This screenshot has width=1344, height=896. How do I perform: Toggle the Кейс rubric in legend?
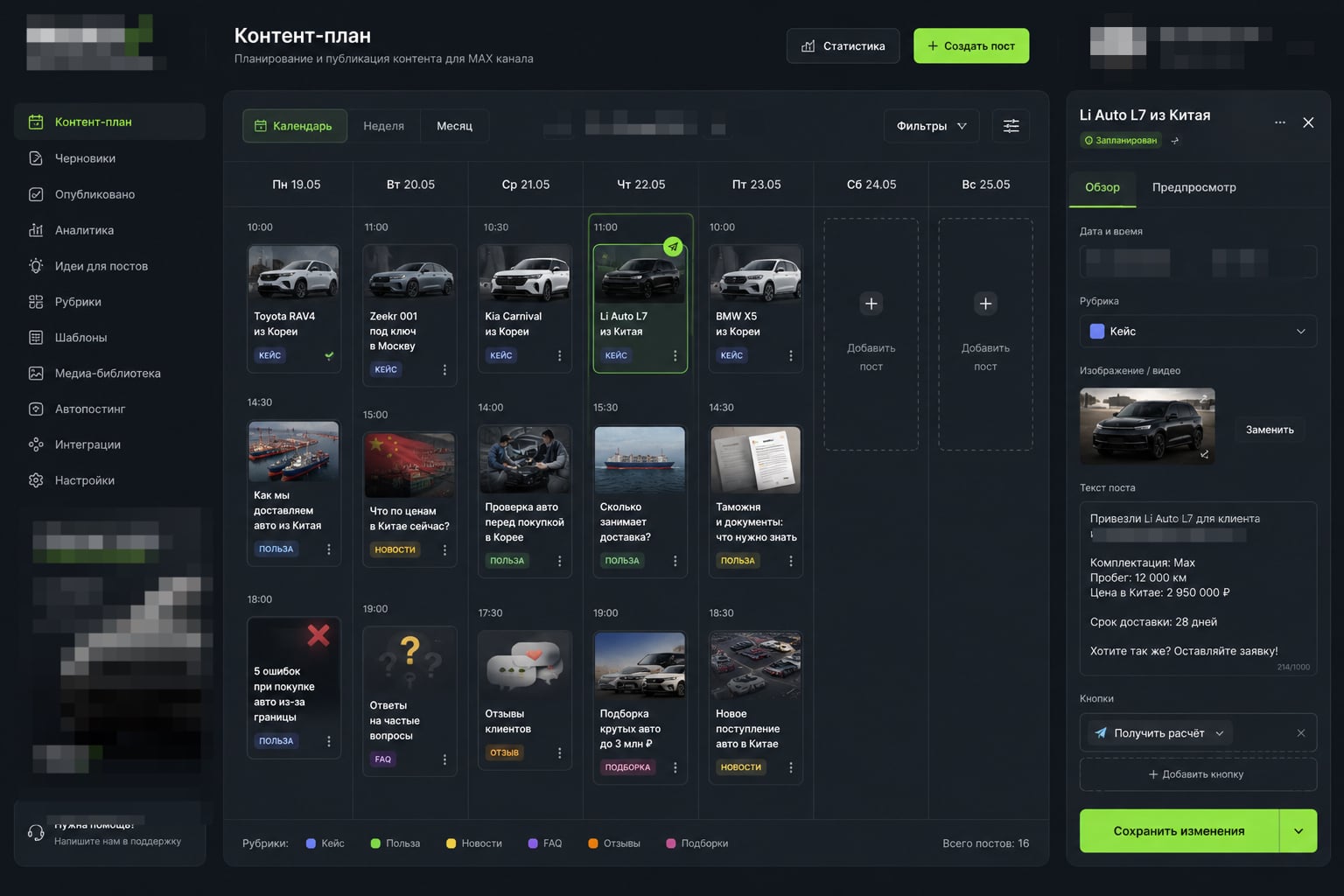[325, 843]
